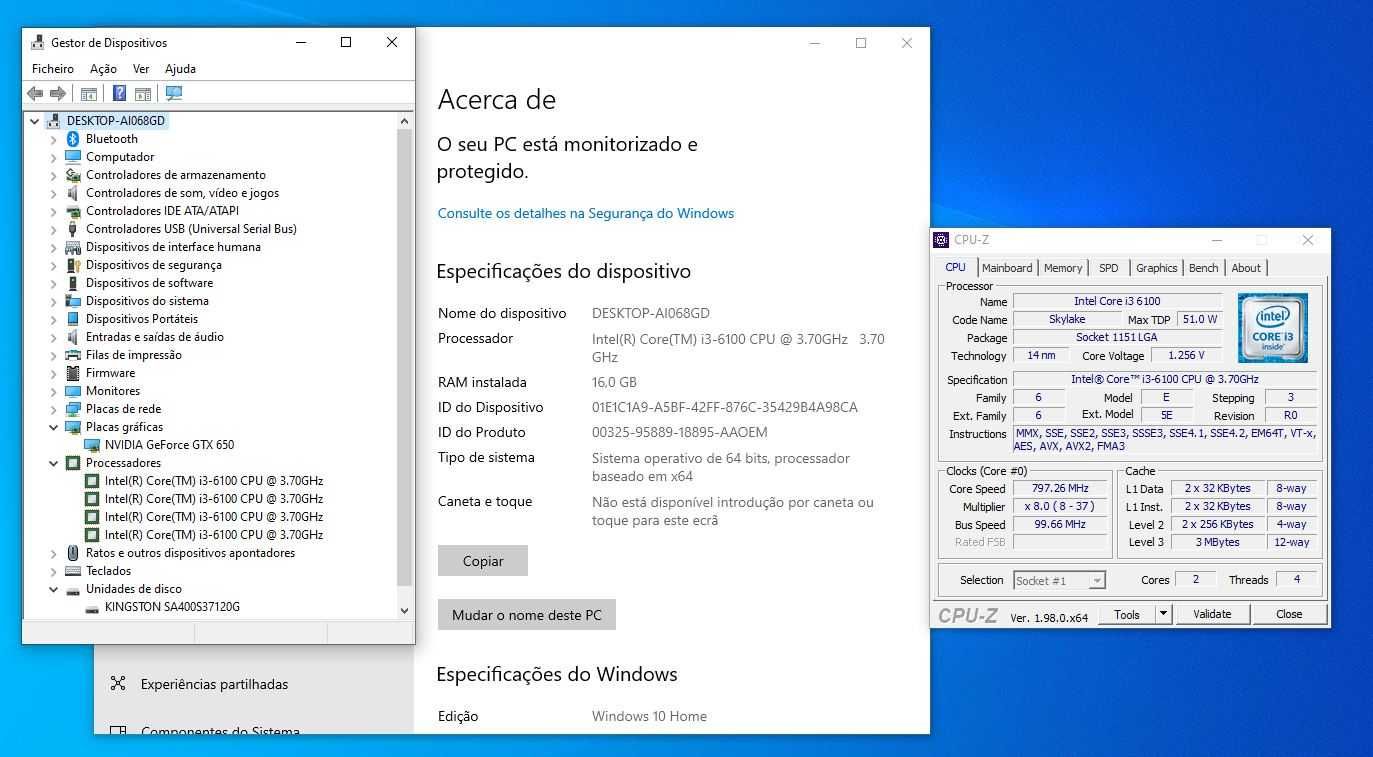The height and width of the screenshot is (757, 1373).
Task: Open the Ajuda menu
Action: [x=180, y=69]
